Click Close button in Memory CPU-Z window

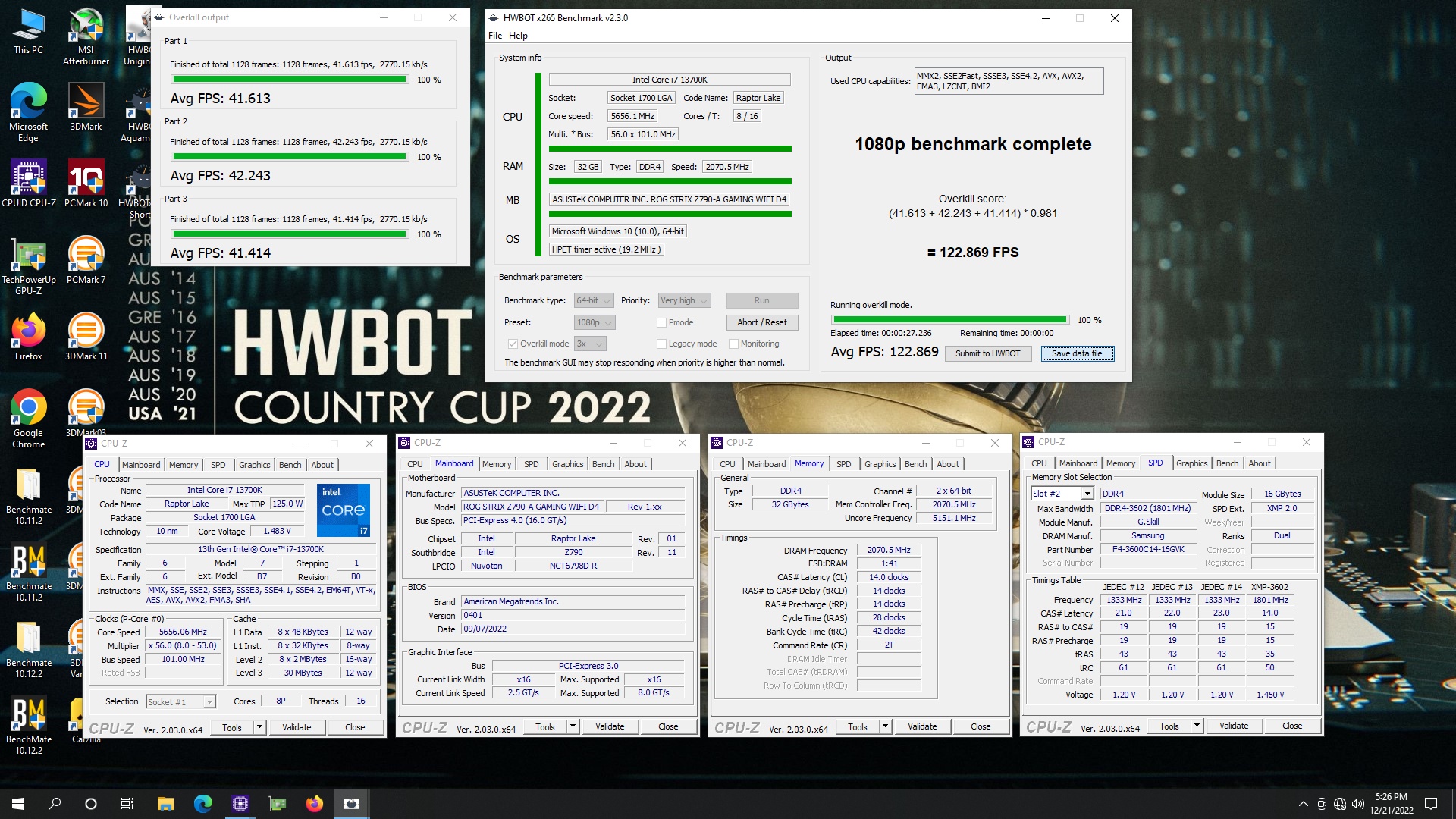[x=981, y=726]
